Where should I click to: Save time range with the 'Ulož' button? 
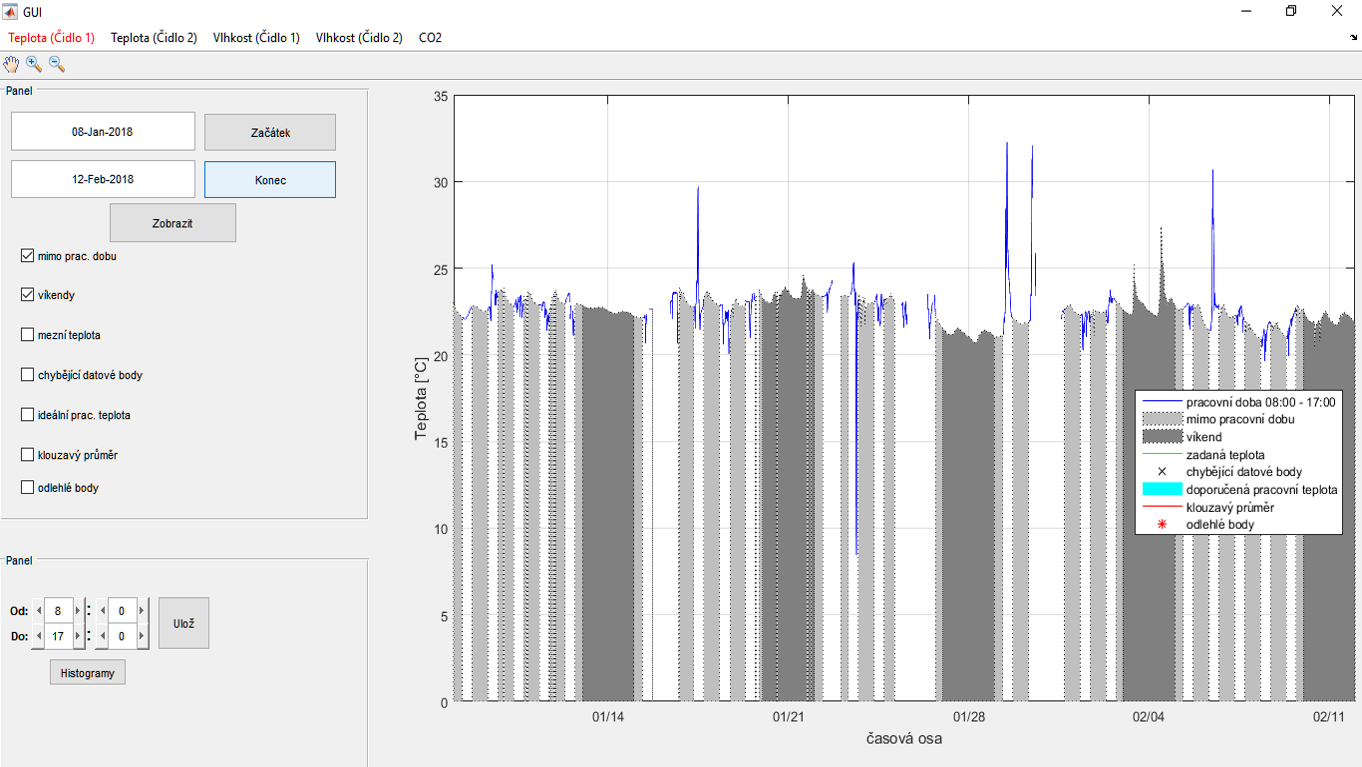184,623
